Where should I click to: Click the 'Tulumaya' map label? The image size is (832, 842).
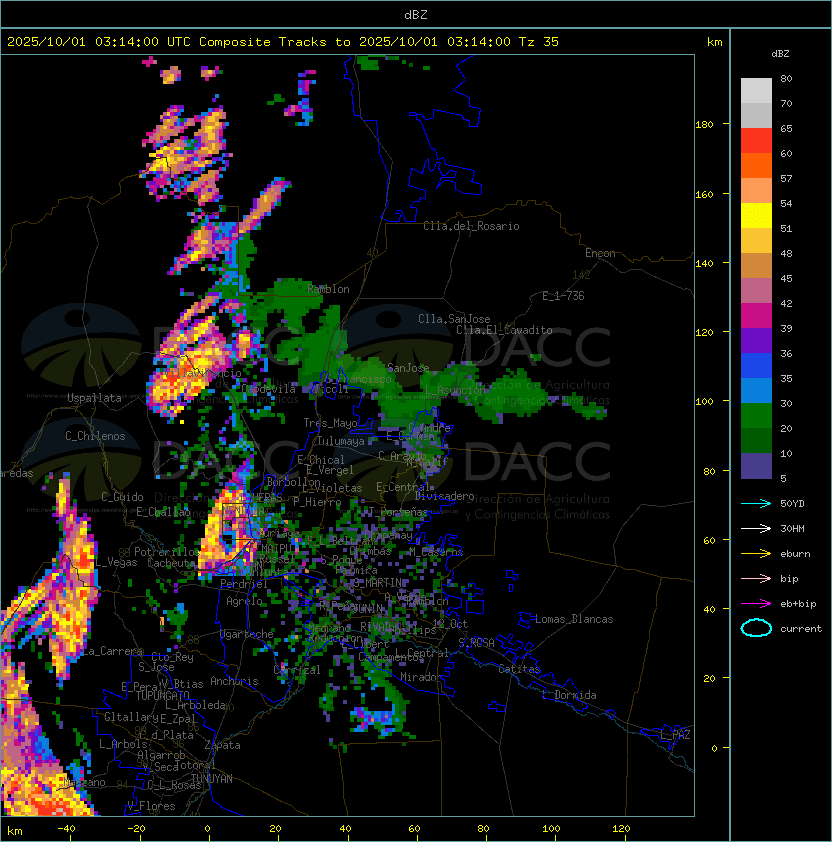pyautogui.click(x=341, y=441)
